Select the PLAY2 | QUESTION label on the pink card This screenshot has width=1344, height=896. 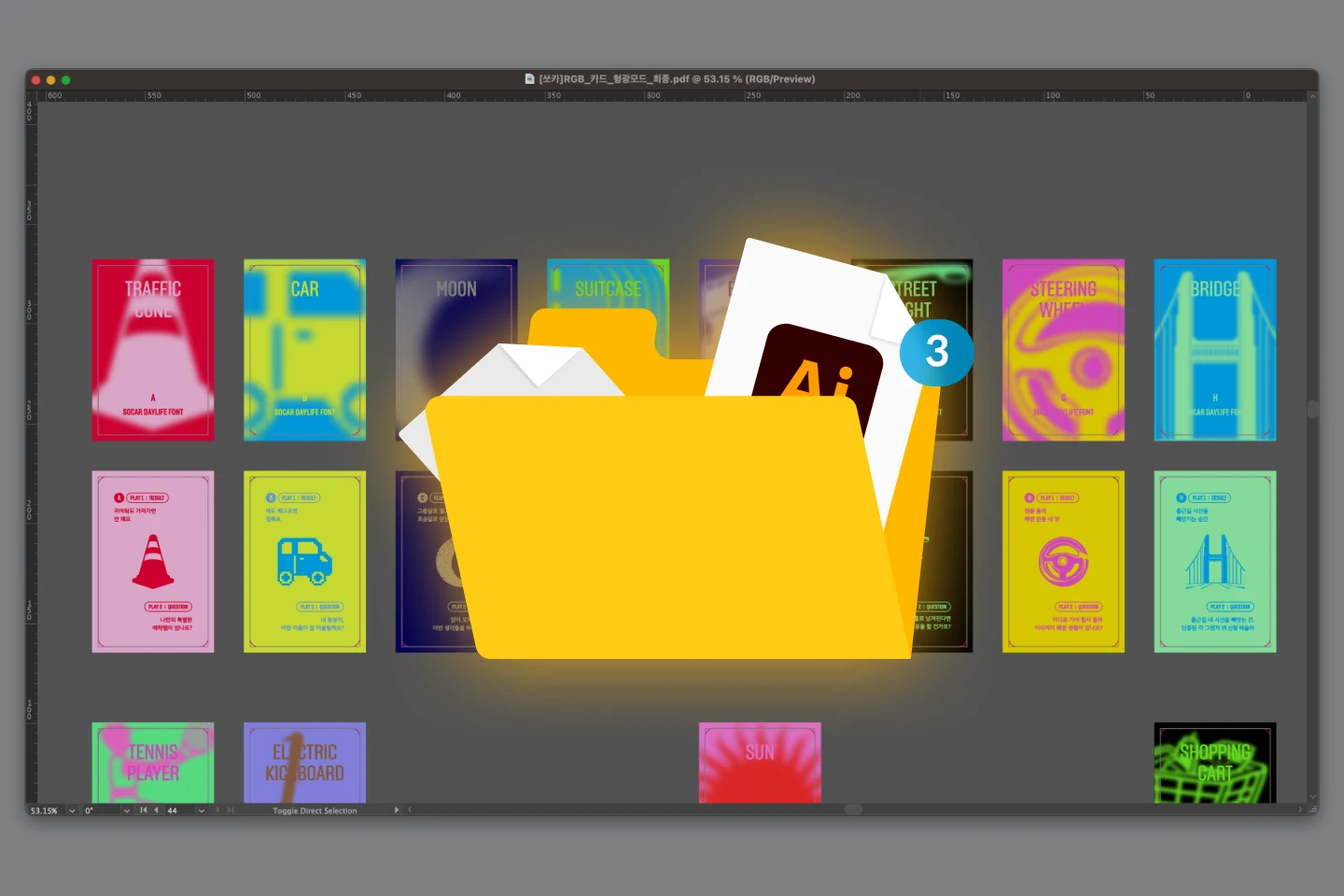tap(169, 607)
